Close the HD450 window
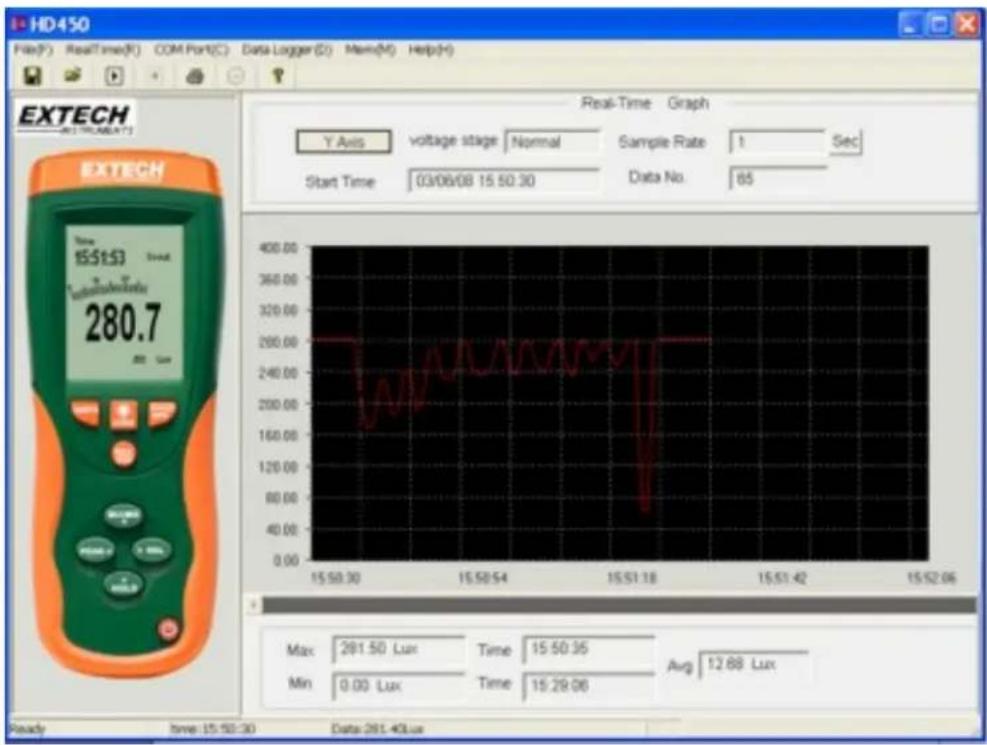Screen dimensions: 987x745 967,24
